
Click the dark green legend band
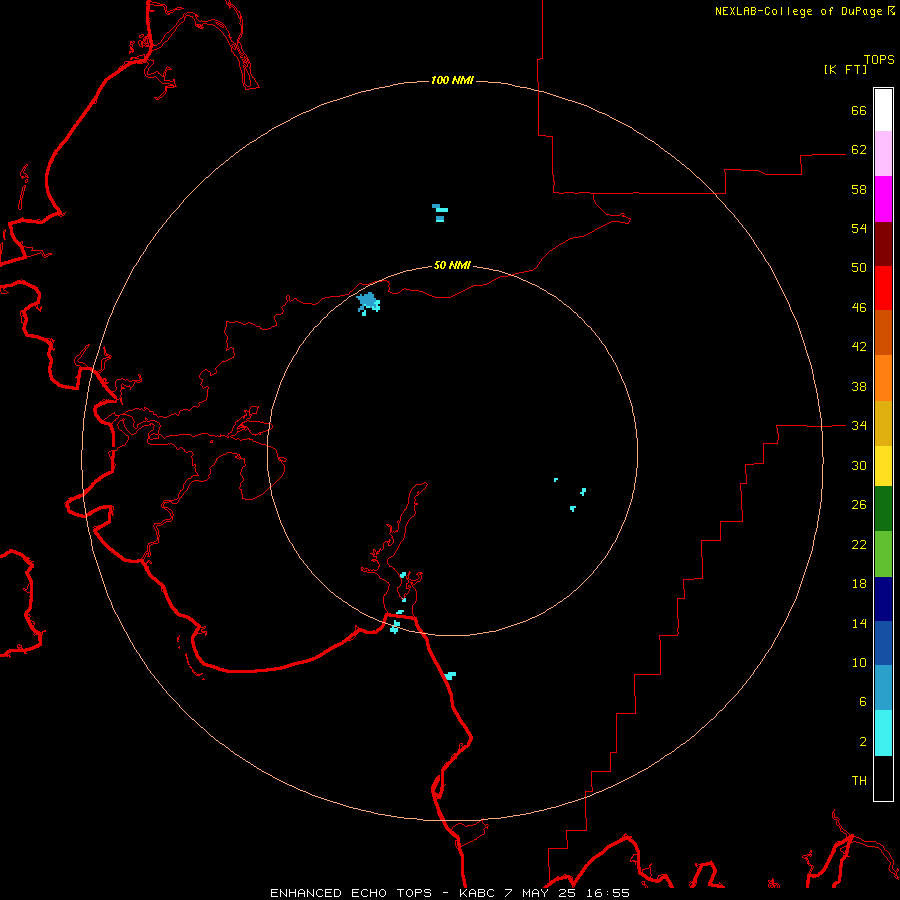coord(883,509)
